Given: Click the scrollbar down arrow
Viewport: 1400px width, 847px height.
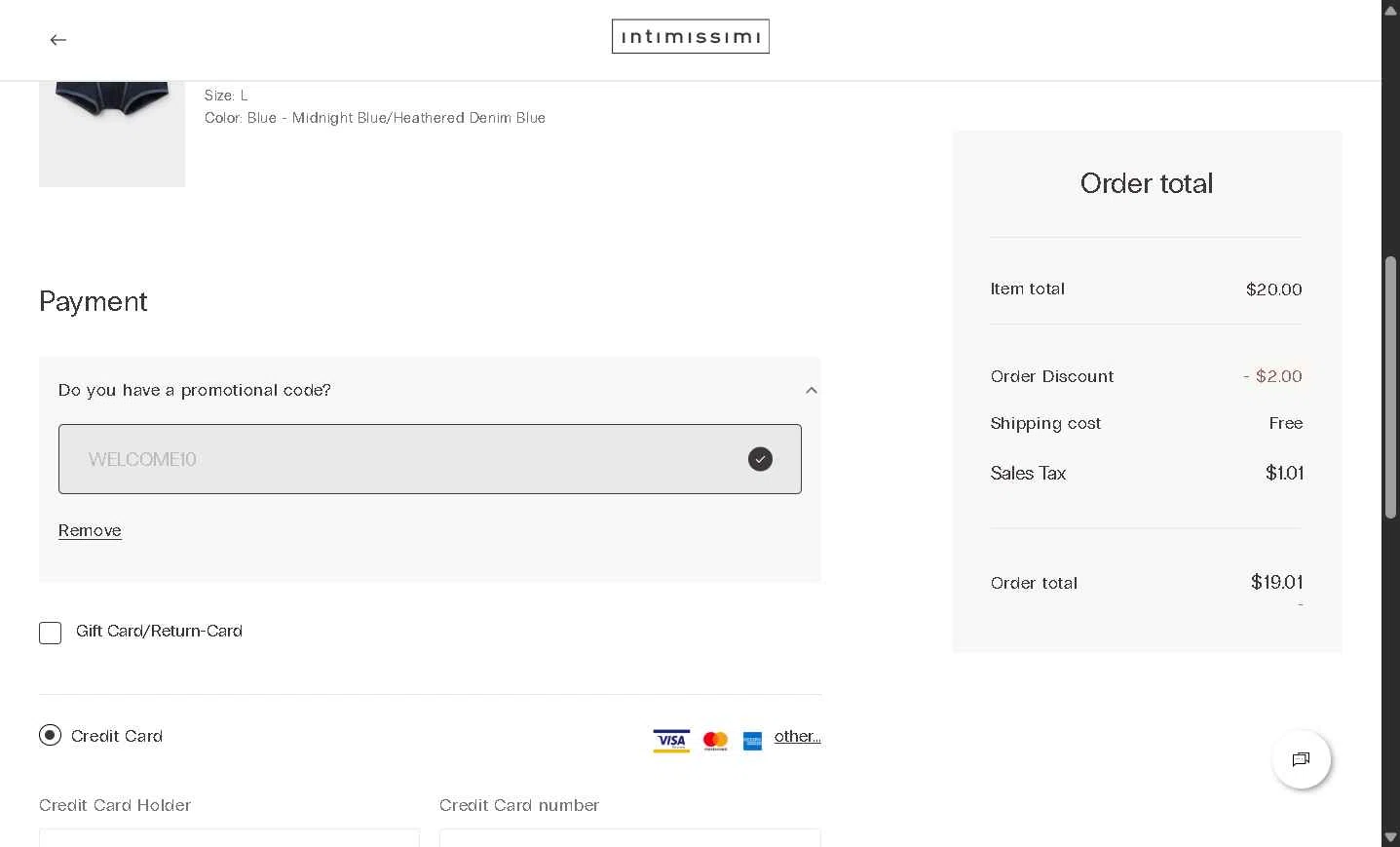Looking at the screenshot, I should pyautogui.click(x=1390, y=838).
